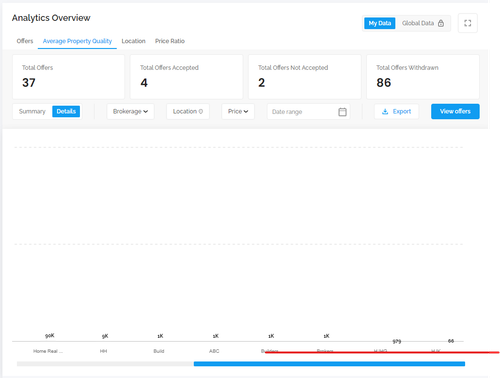500x378 pixels.
Task: Click the blue horizontal chart scrollbar
Action: 329,364
